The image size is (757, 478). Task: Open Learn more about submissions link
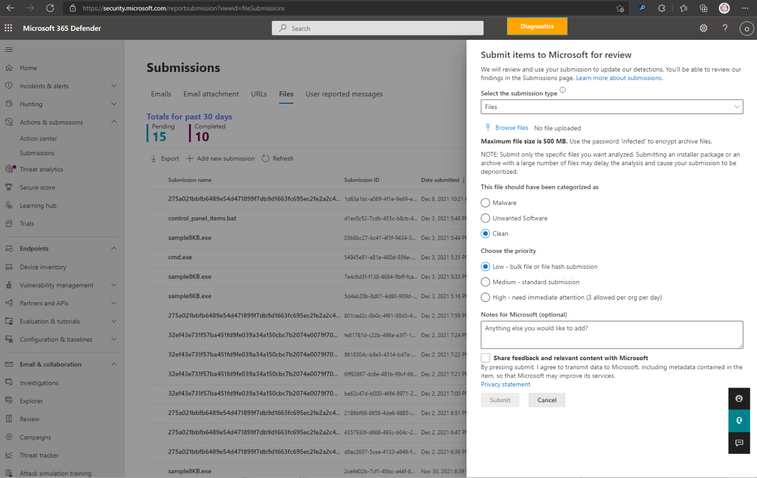(619, 78)
